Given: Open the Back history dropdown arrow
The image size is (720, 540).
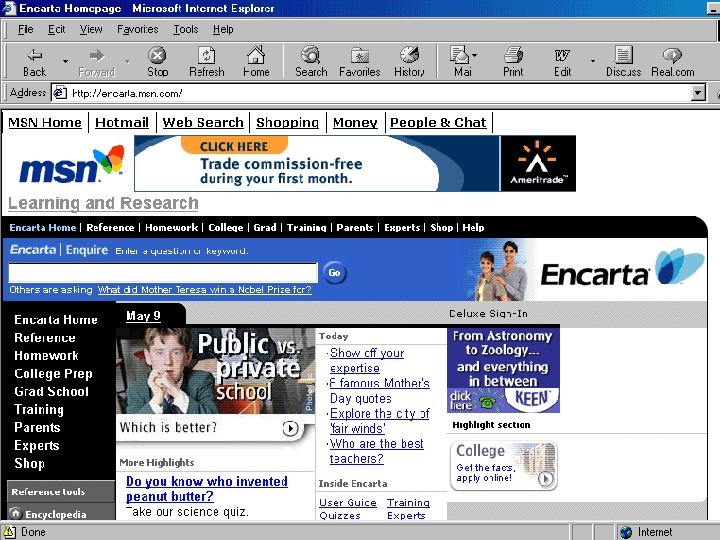Looking at the screenshot, I should (x=65, y=61).
